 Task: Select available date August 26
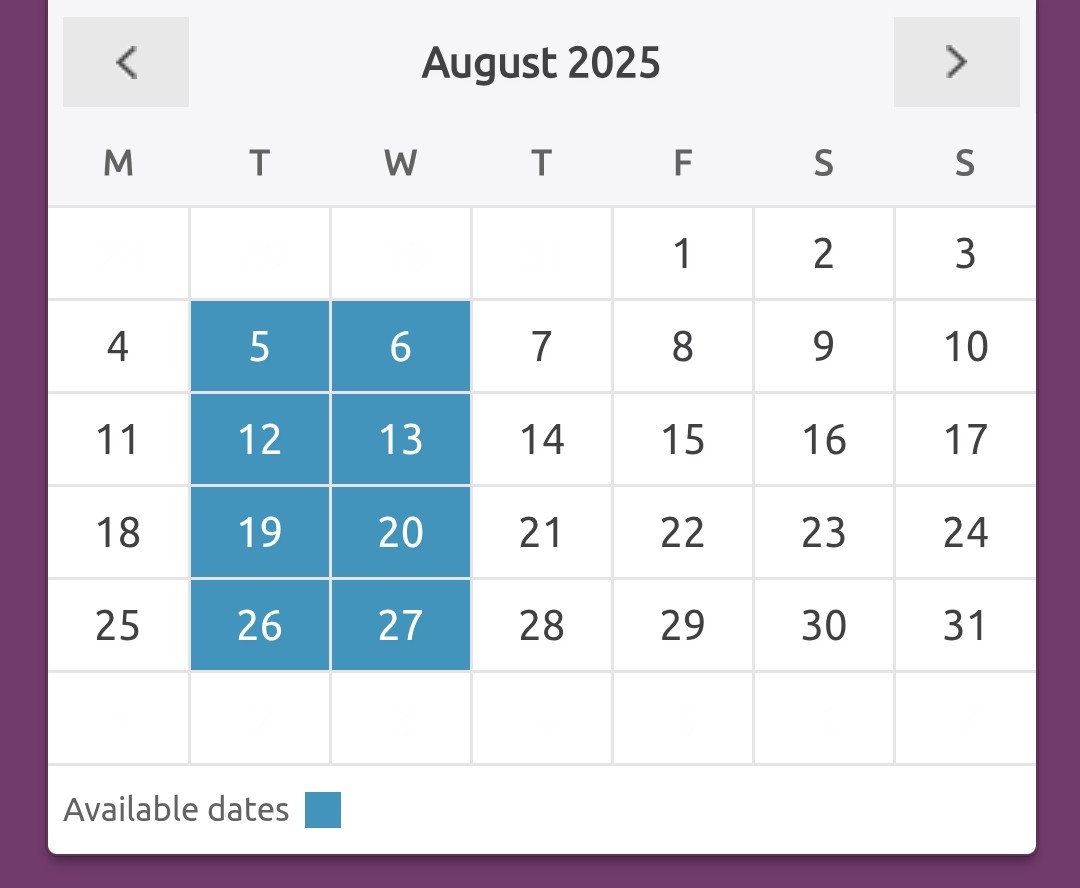point(260,625)
